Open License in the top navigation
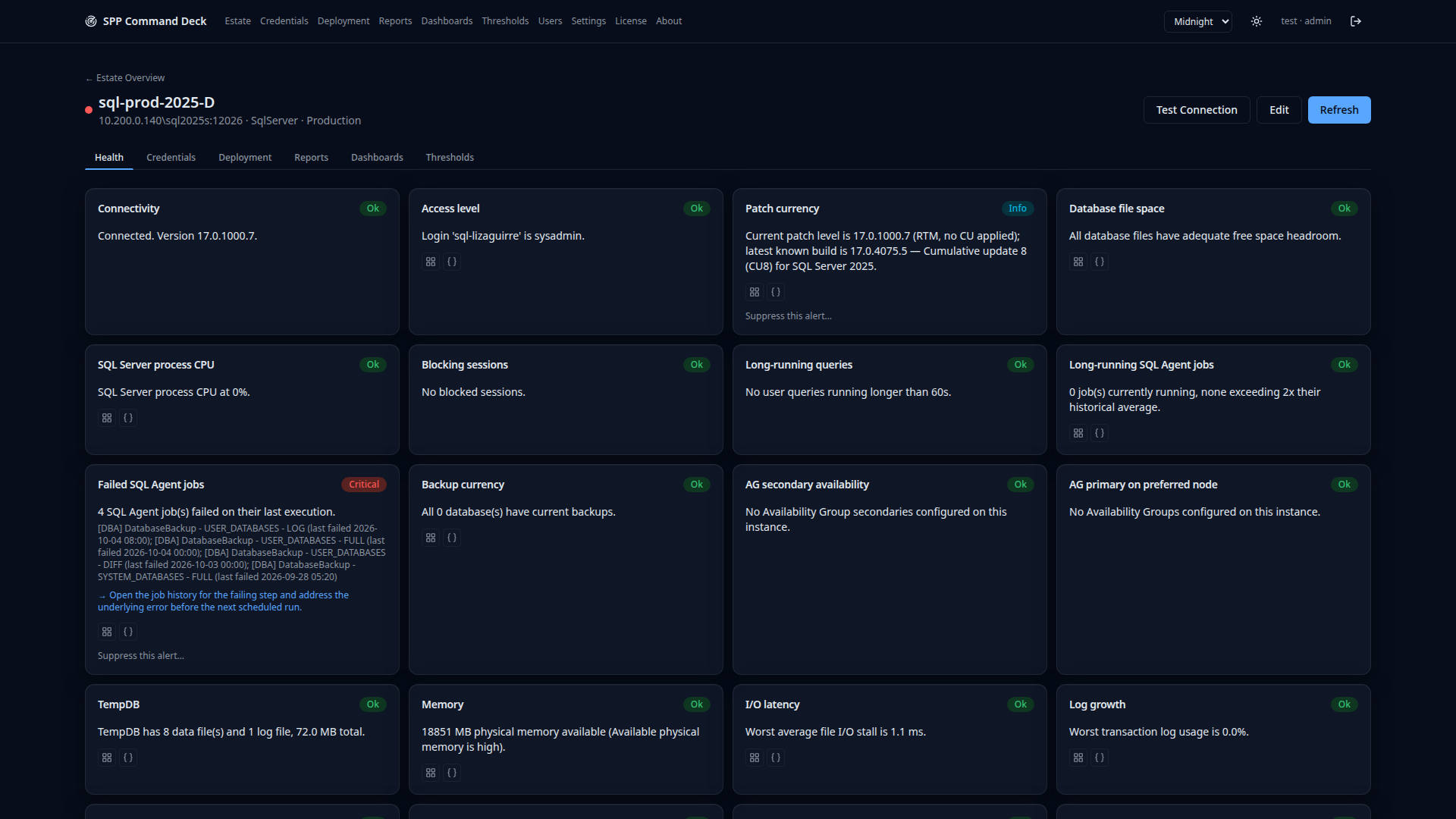The height and width of the screenshot is (819, 1456). tap(631, 21)
